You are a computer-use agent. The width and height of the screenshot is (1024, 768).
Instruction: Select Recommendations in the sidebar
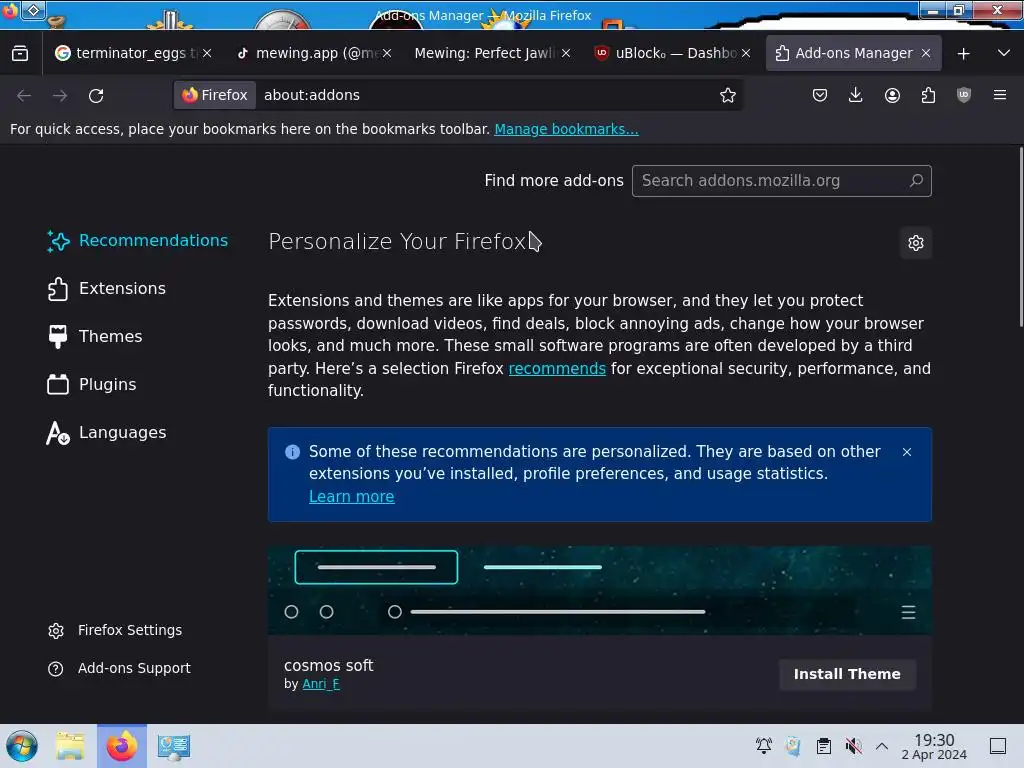(137, 240)
